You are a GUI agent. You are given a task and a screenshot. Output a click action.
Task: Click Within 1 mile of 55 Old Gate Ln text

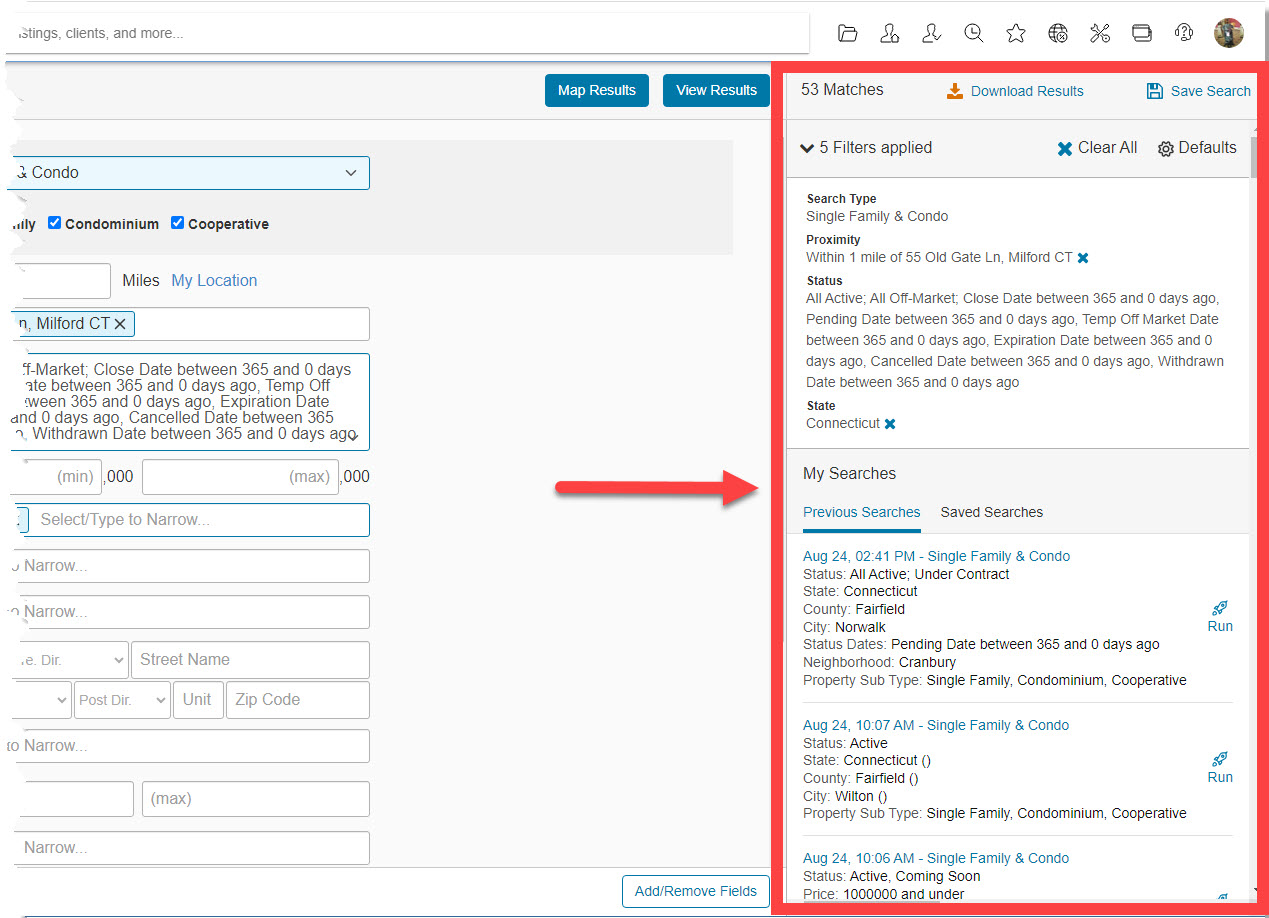[939, 258]
